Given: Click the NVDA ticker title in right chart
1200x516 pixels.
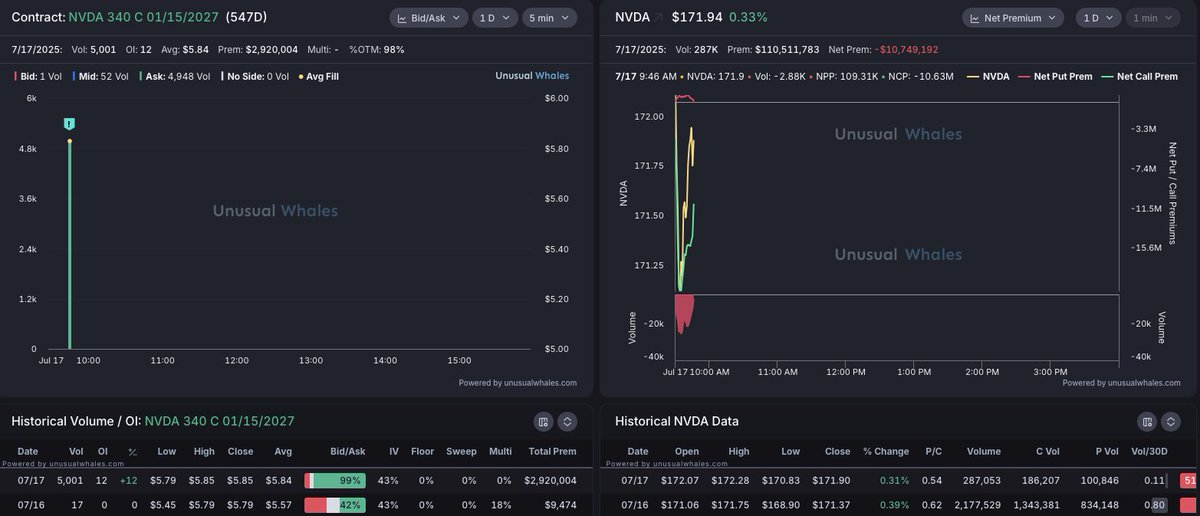Looking at the screenshot, I should (x=633, y=18).
